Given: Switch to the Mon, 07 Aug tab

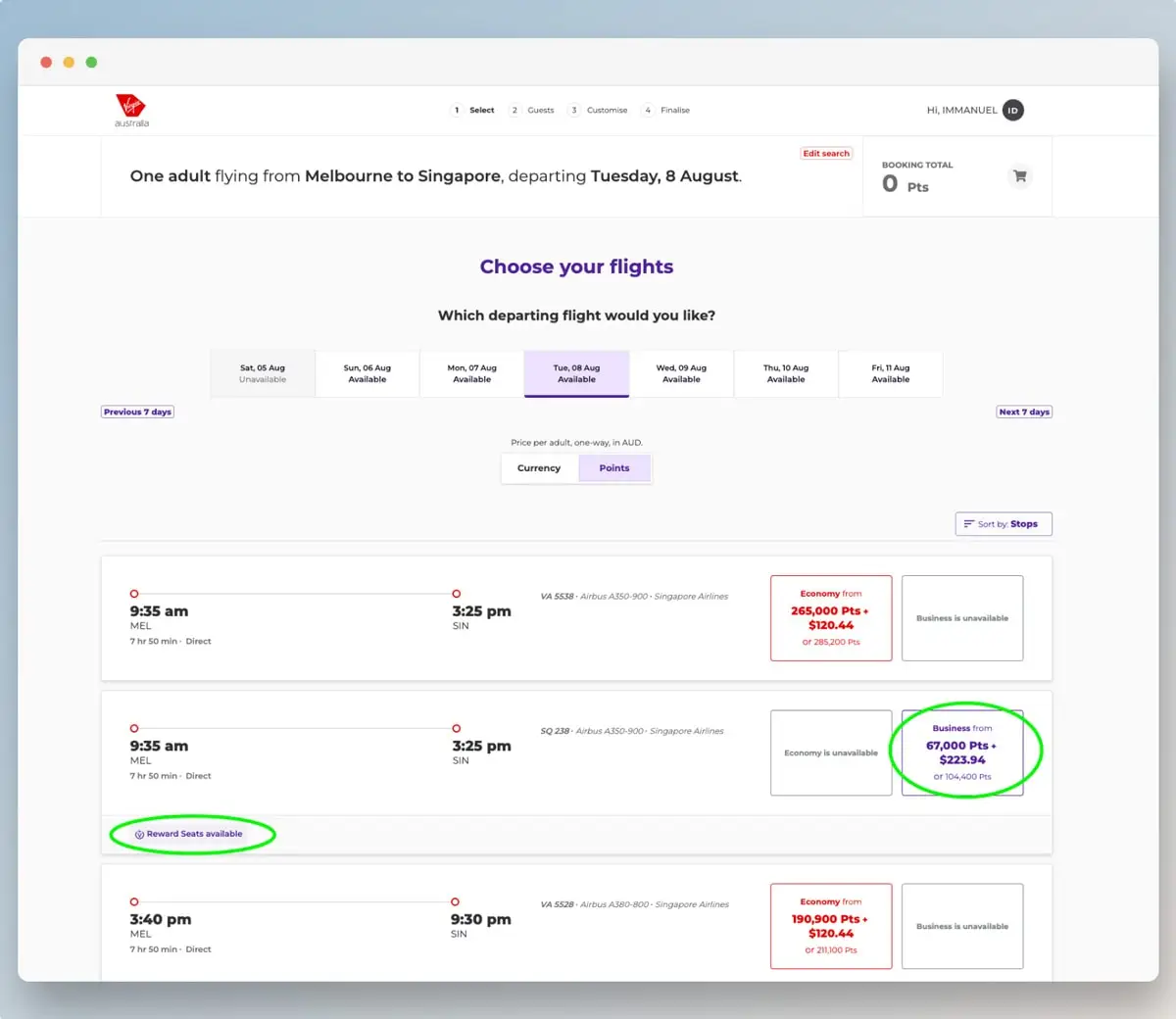Looking at the screenshot, I should pyautogui.click(x=471, y=373).
